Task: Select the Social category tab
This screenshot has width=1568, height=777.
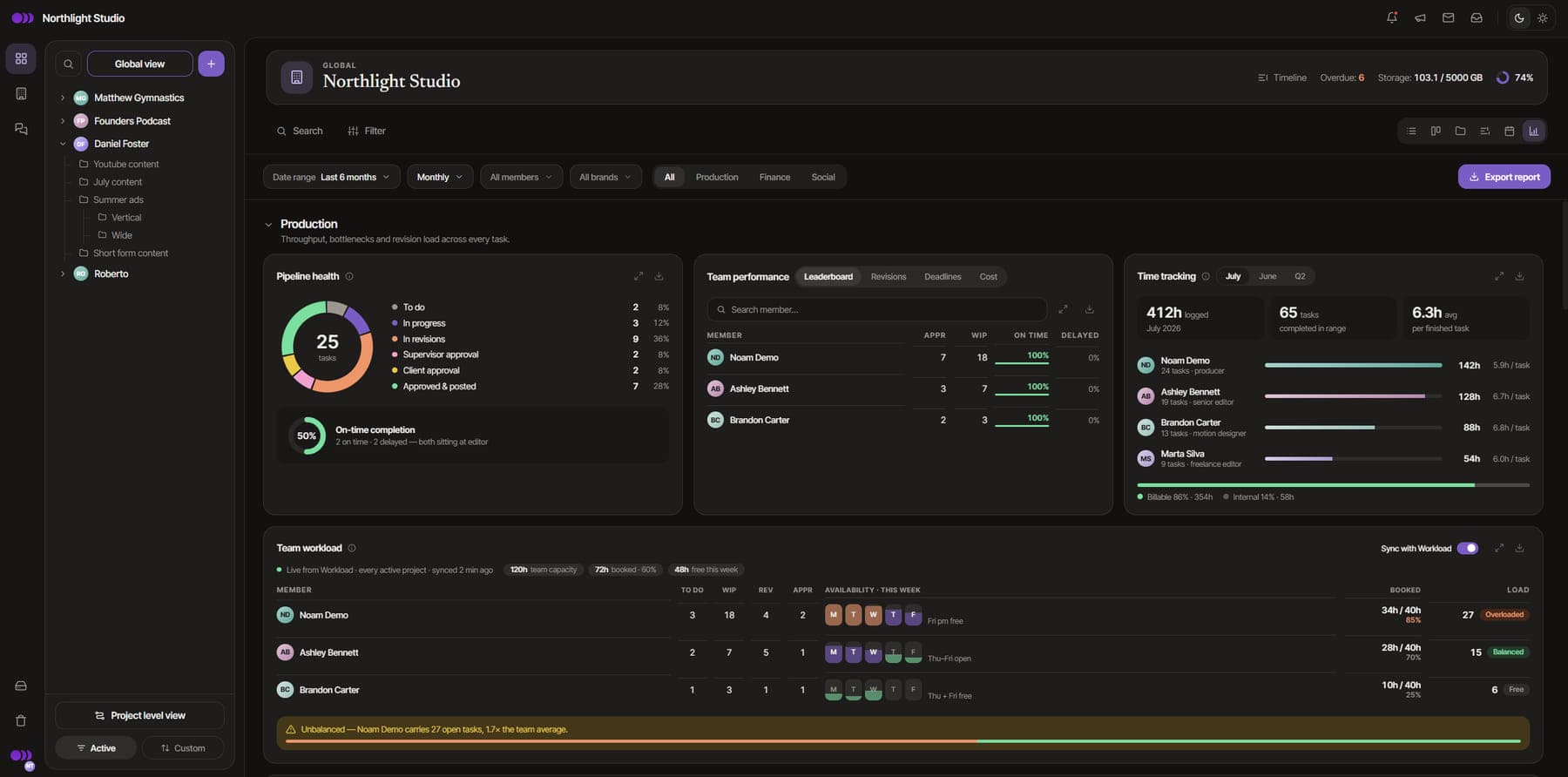Action: pos(823,177)
